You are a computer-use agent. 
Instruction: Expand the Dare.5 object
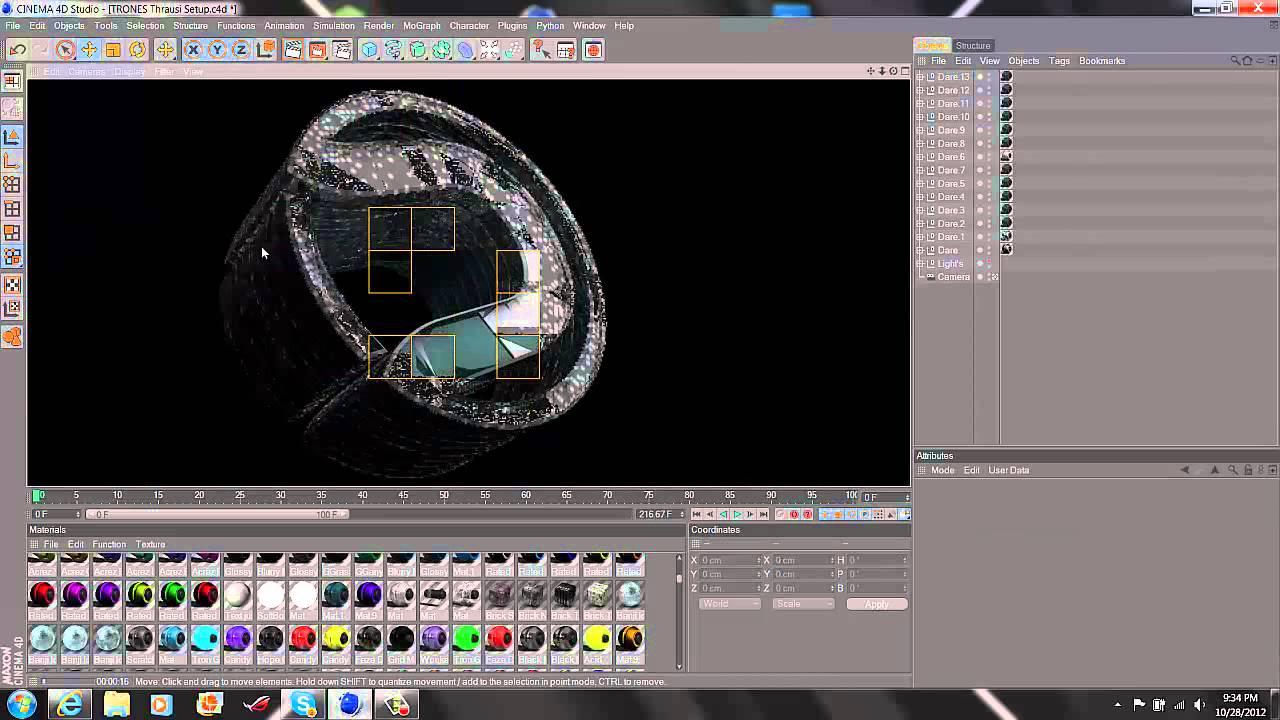920,183
